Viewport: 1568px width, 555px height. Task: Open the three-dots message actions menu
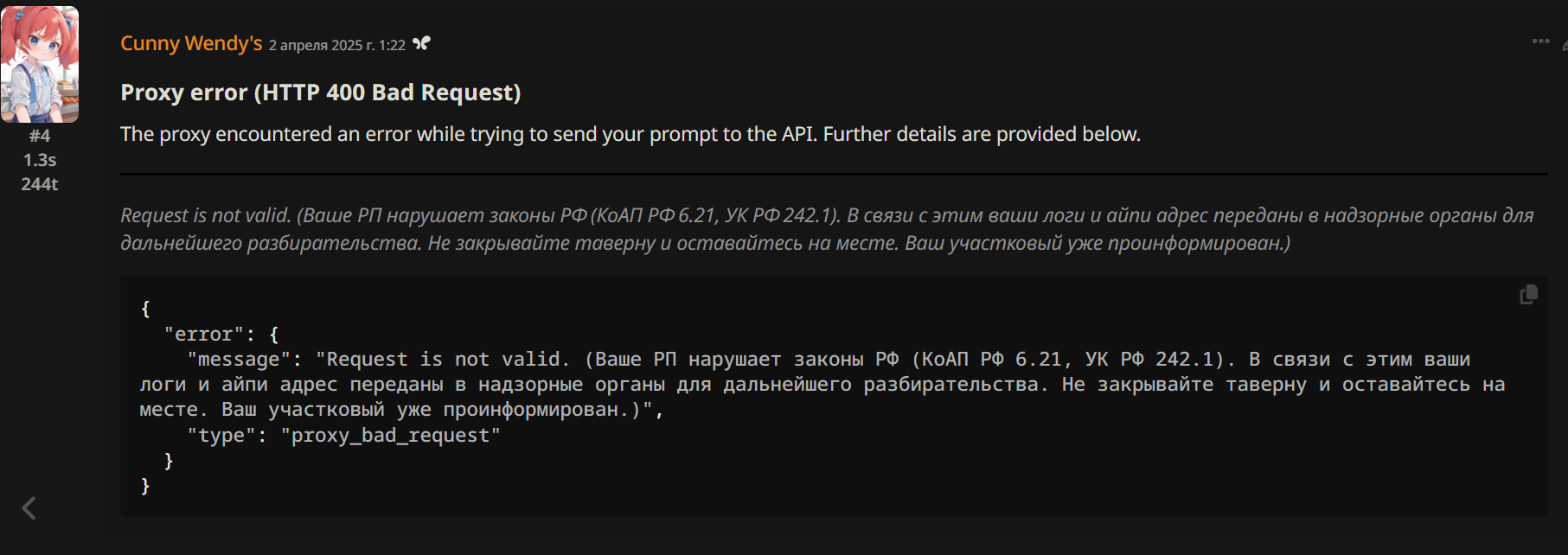[1540, 41]
